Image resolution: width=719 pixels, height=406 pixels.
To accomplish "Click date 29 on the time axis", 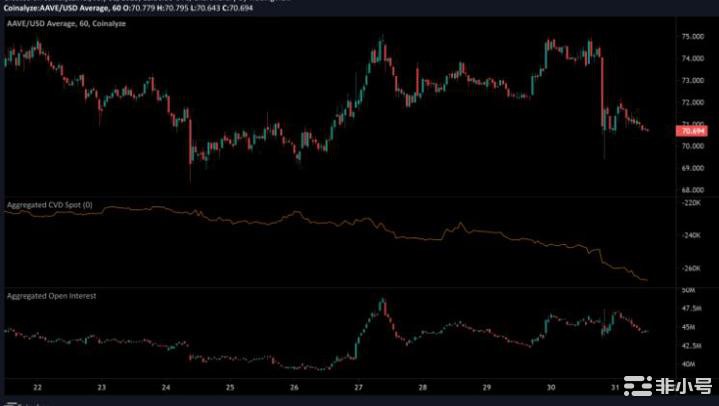I will click(x=487, y=388).
